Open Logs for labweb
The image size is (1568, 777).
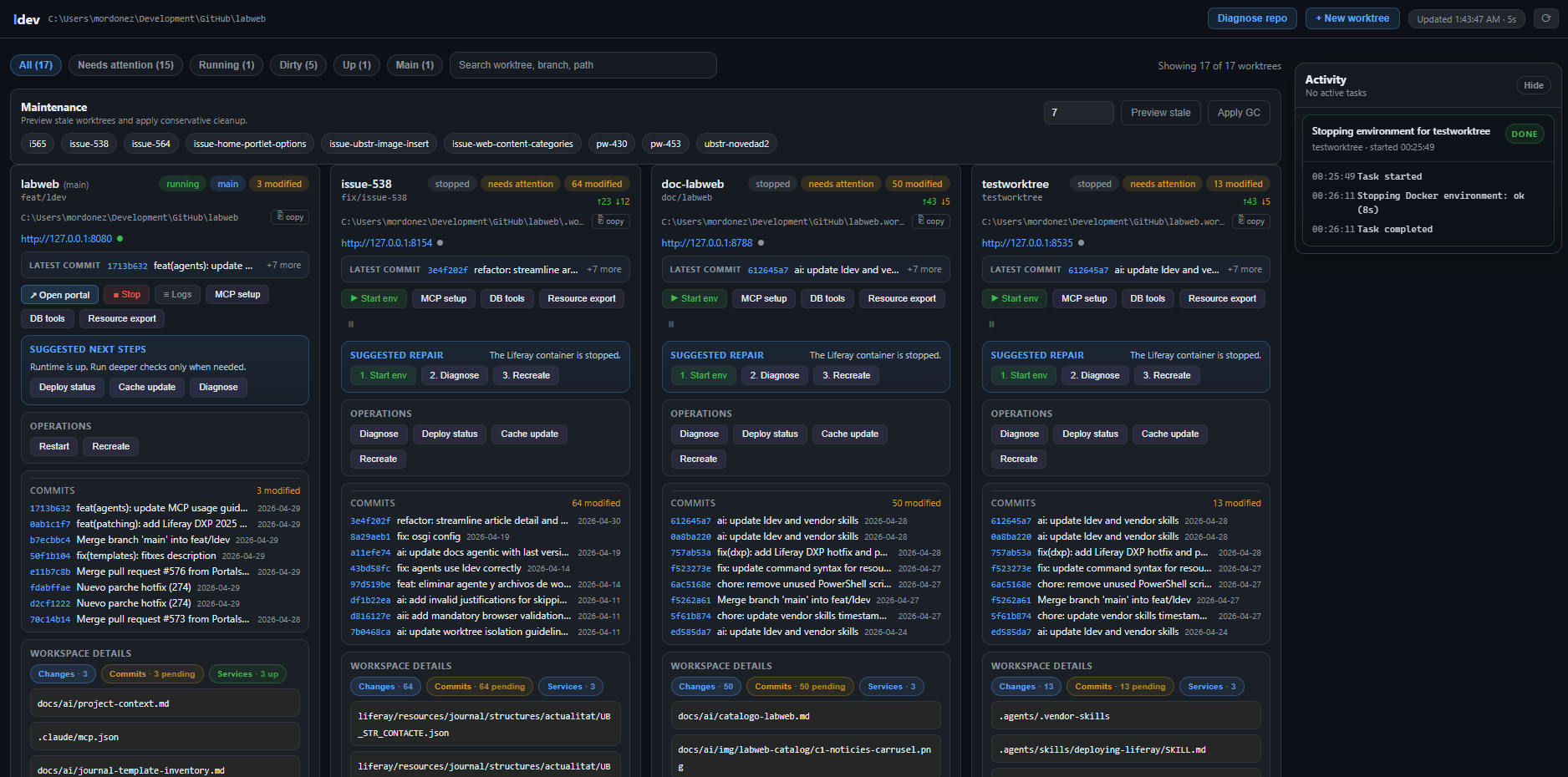click(177, 294)
